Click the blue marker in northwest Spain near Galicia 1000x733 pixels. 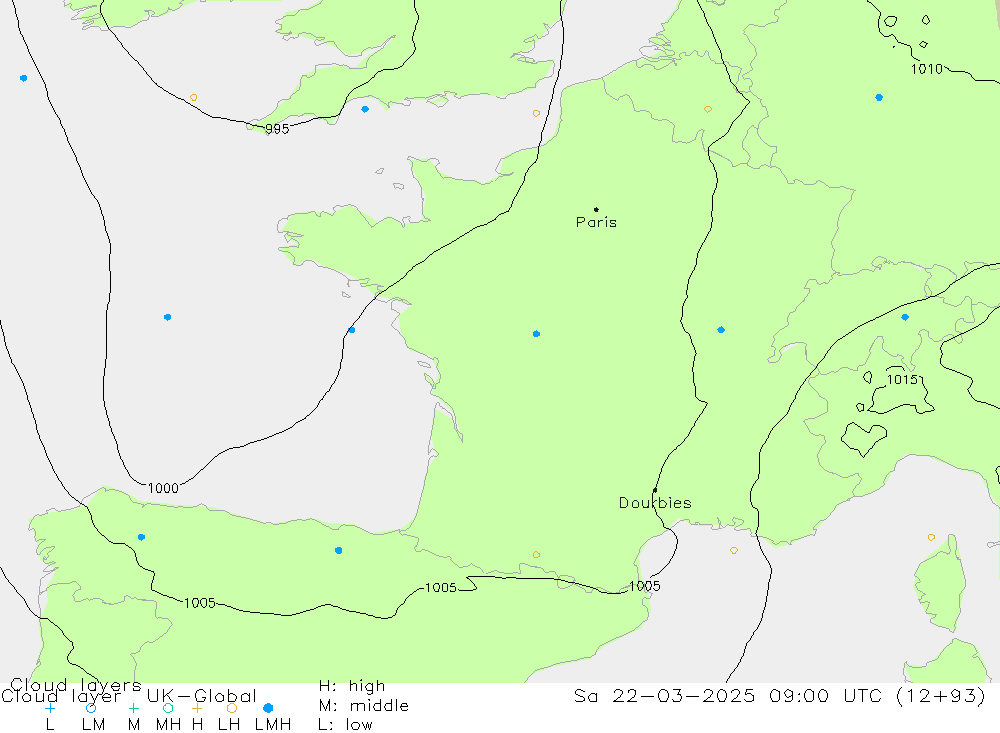(142, 537)
